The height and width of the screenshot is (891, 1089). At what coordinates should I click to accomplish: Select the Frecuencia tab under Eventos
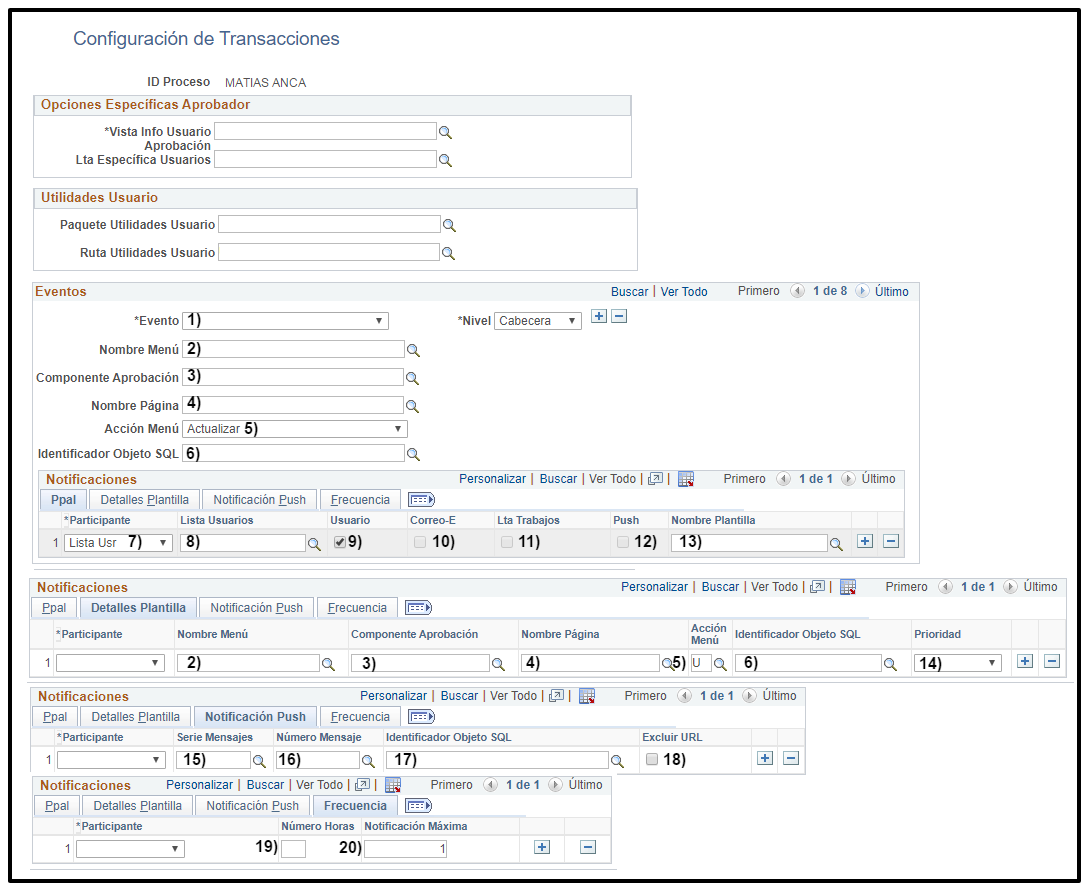(x=361, y=499)
